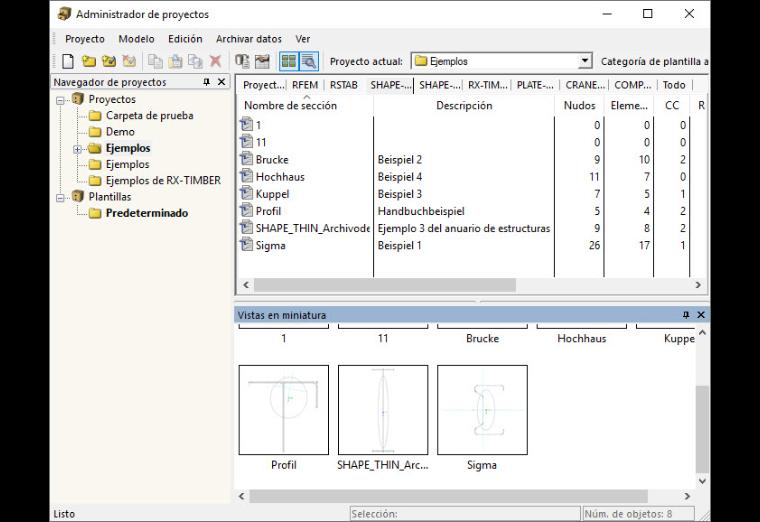This screenshot has width=760, height=522.
Task: Click the connect folder icon with pencil
Action: click(x=109, y=62)
